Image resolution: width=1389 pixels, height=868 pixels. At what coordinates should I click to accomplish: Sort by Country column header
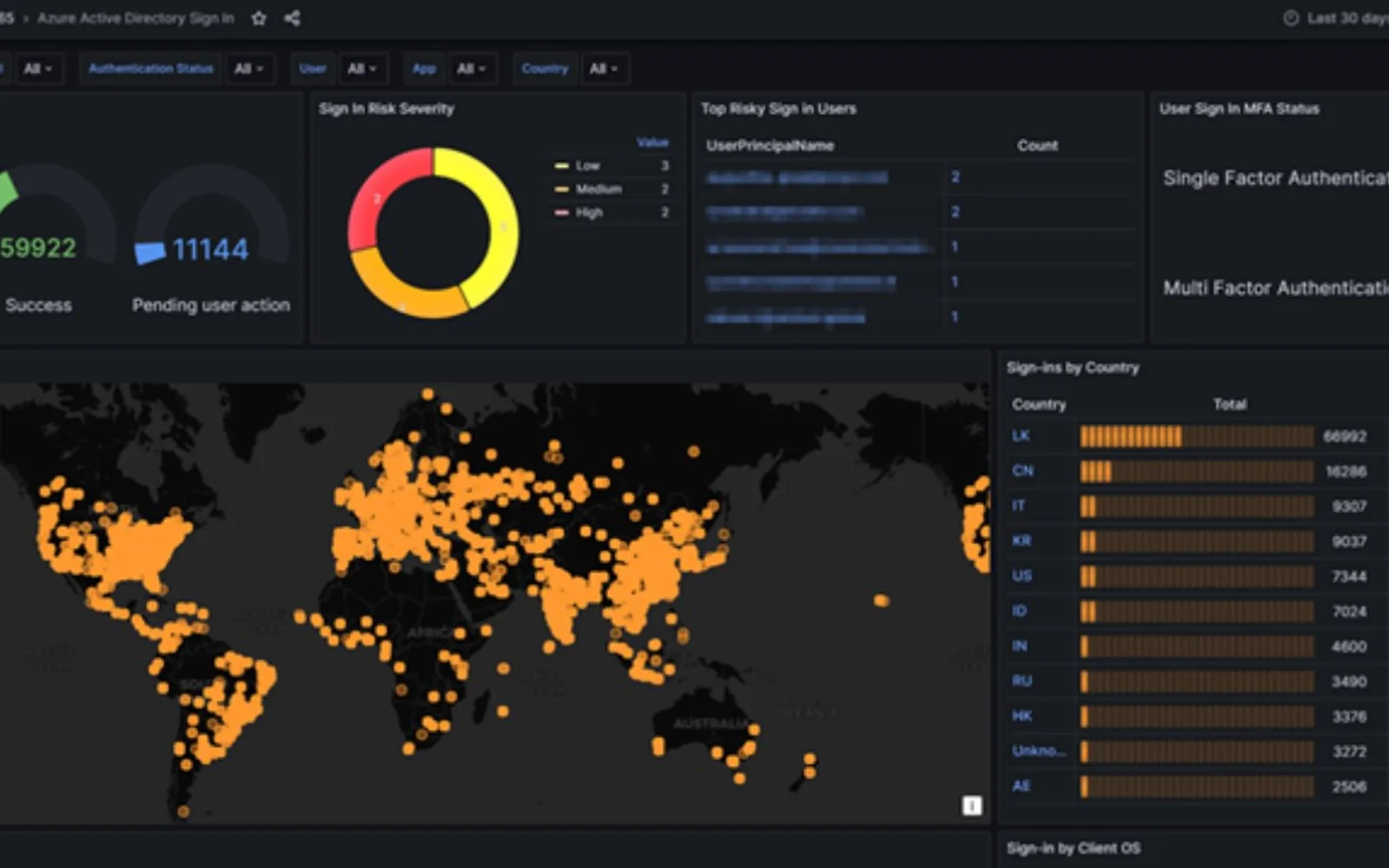(x=1038, y=404)
